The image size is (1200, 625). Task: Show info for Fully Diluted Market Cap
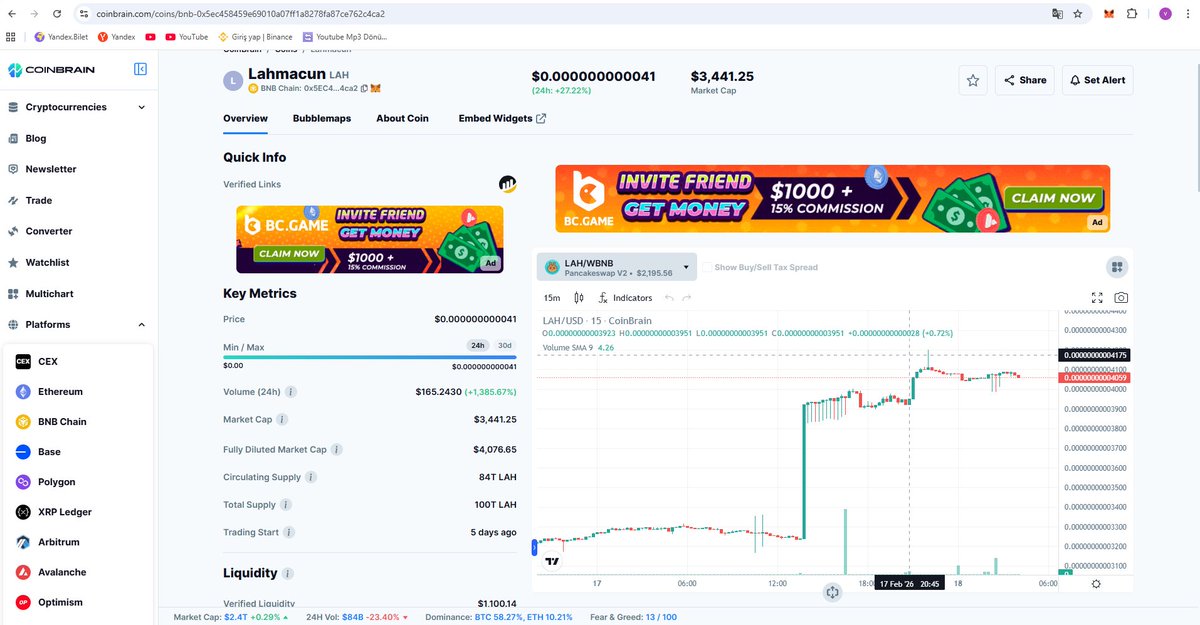(x=336, y=450)
